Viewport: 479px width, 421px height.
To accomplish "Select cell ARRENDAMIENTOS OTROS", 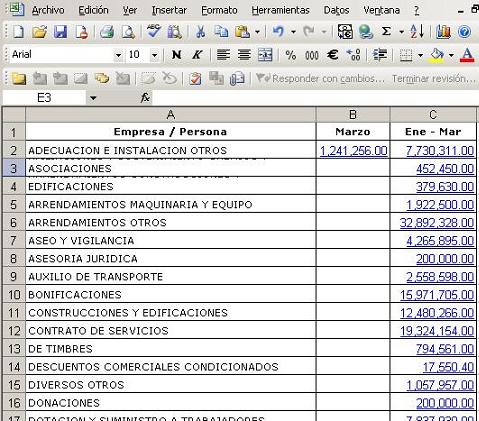I will click(171, 222).
